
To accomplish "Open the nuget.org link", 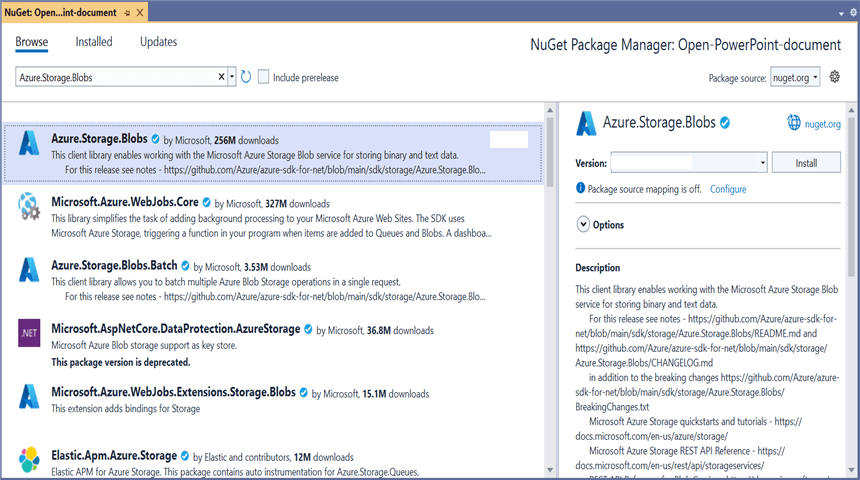I will 822,125.
